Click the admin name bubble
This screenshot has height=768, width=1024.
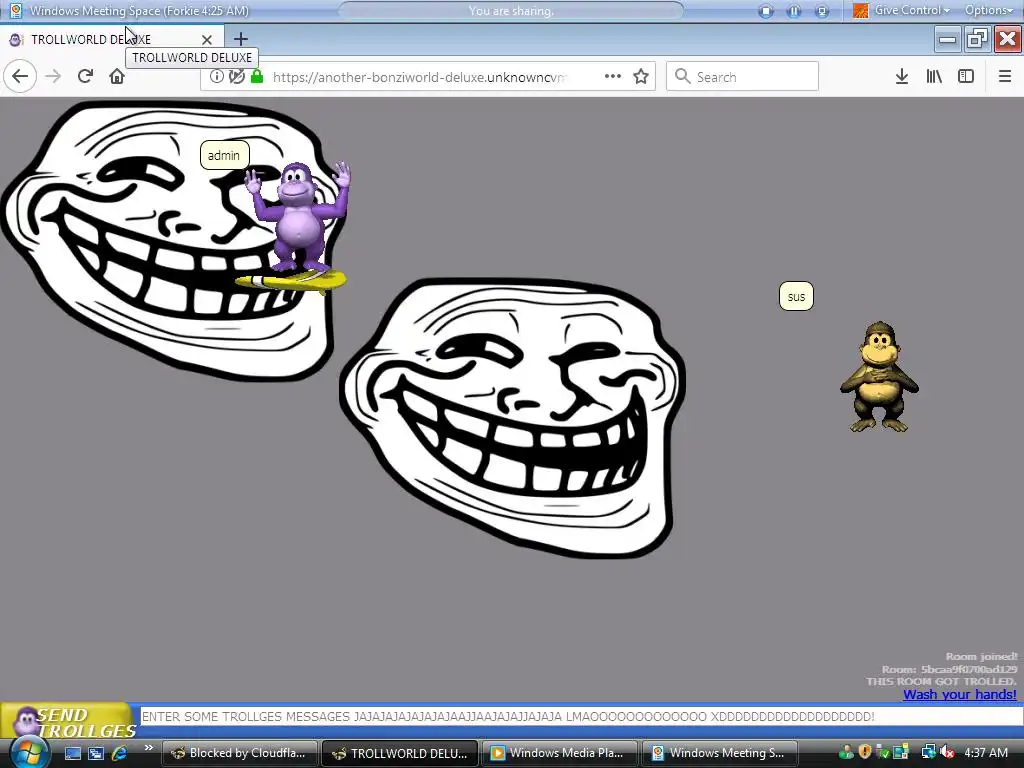tap(224, 155)
